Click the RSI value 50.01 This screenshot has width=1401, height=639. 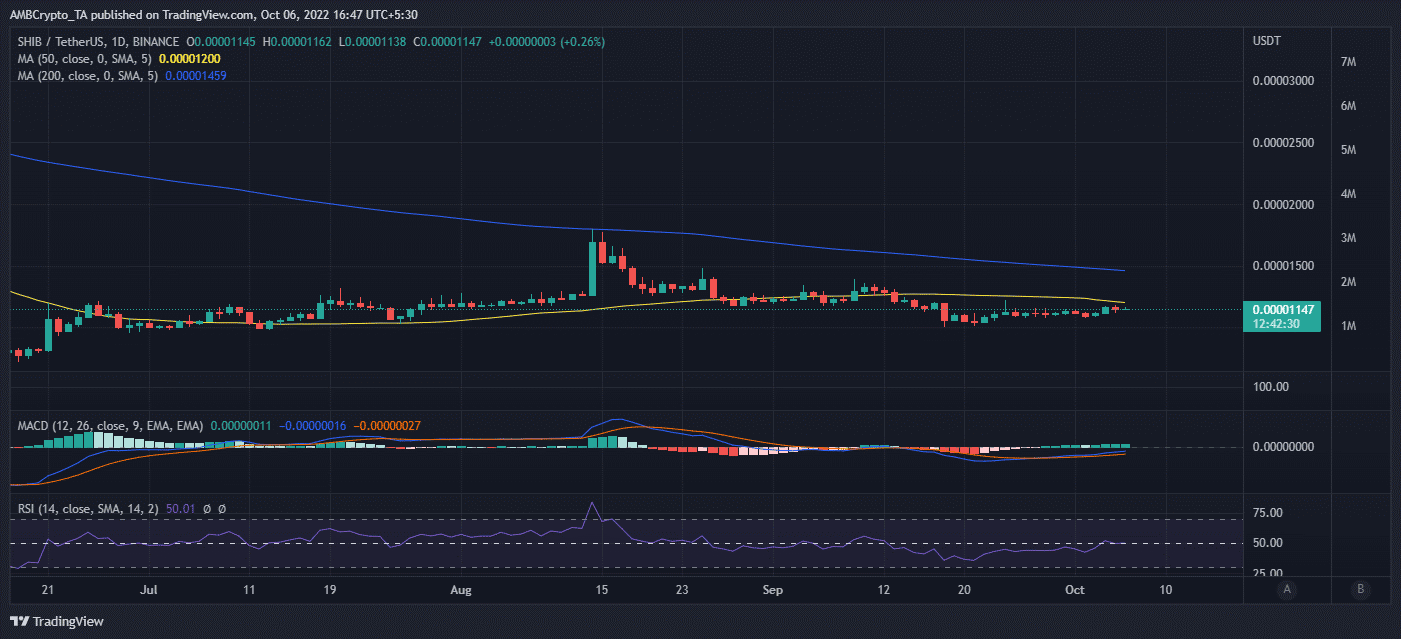click(180, 509)
